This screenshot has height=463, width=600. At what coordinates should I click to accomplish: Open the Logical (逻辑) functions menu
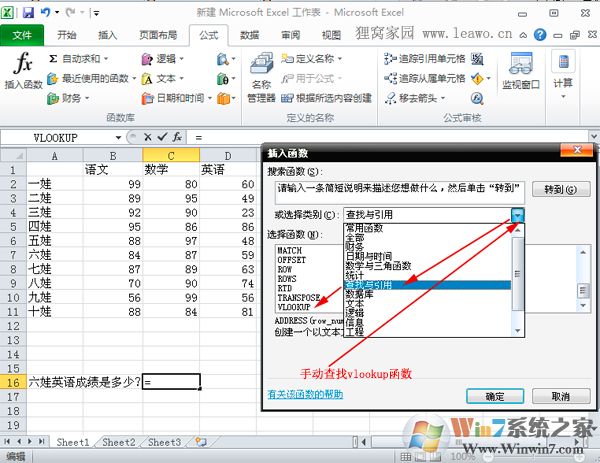click(x=163, y=59)
